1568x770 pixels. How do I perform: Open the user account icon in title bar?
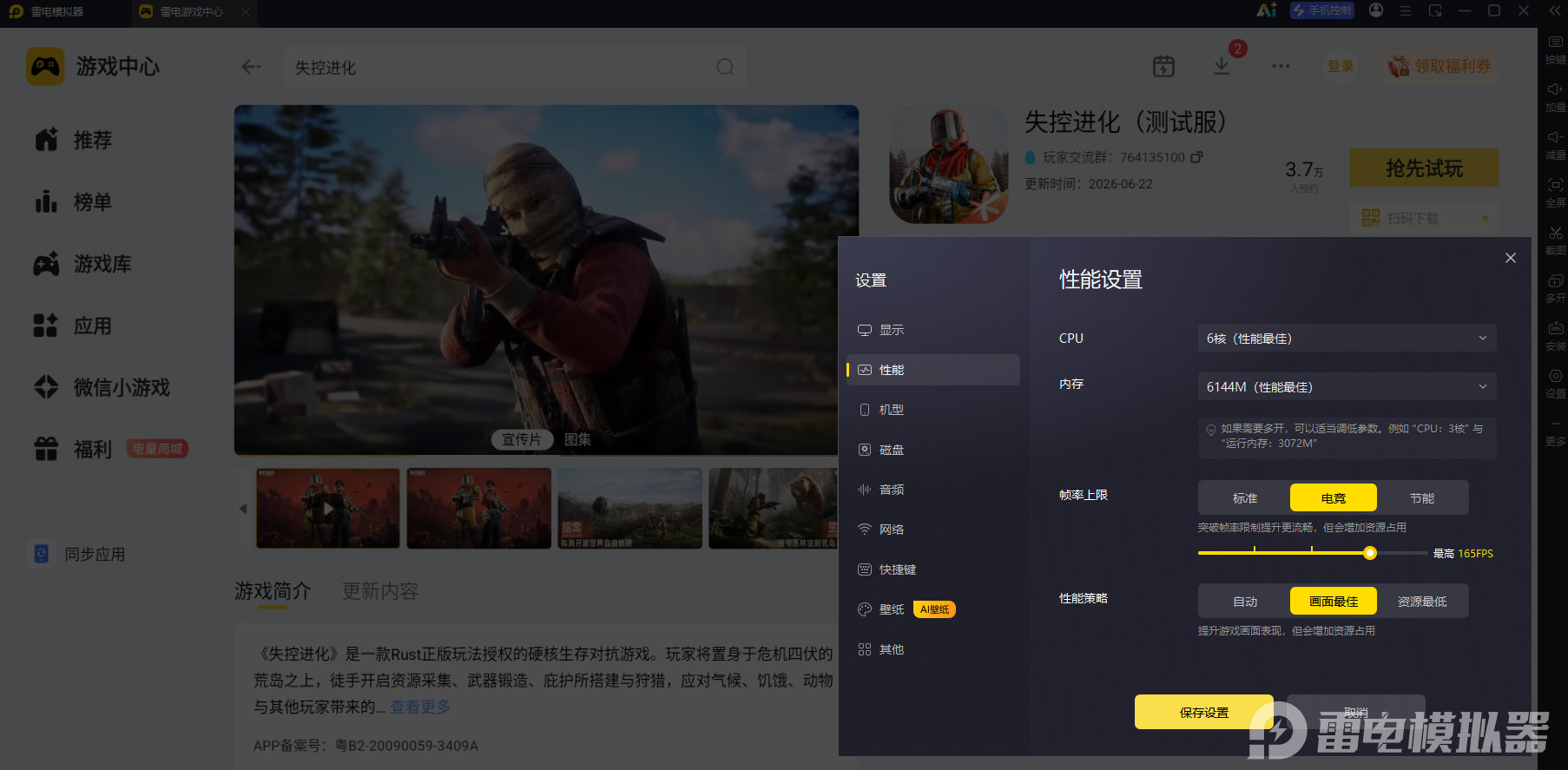(1376, 10)
